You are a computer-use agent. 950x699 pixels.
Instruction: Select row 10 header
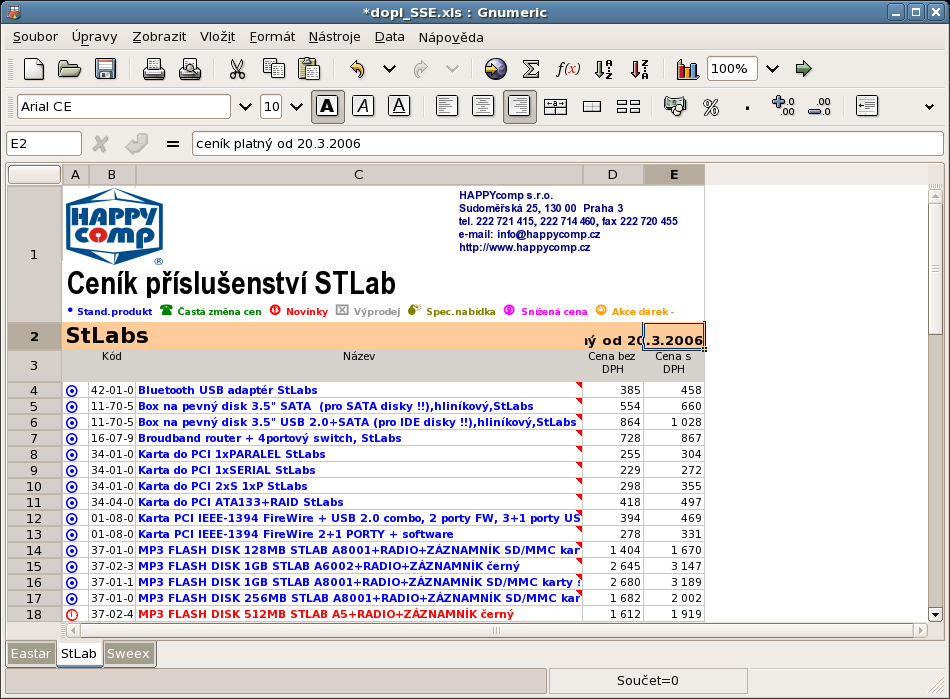click(34, 486)
